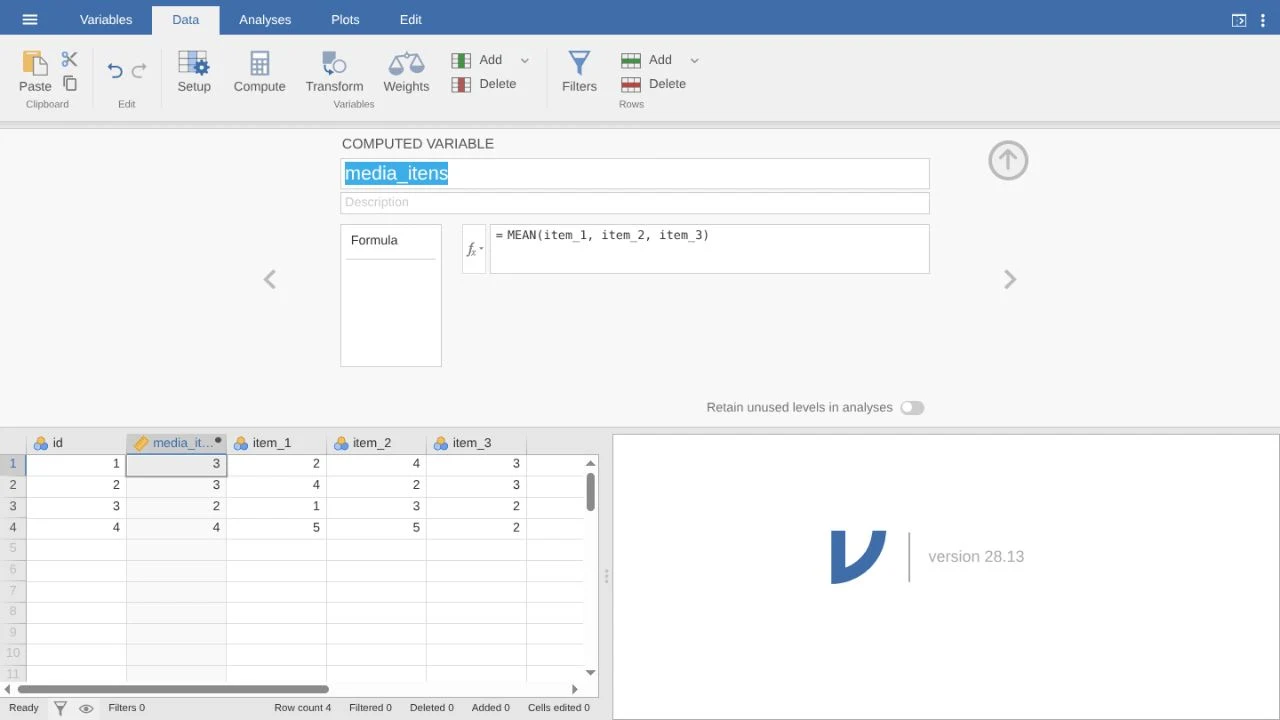Go to next variable with right chevron
1280x720 pixels.
[x=1010, y=280]
